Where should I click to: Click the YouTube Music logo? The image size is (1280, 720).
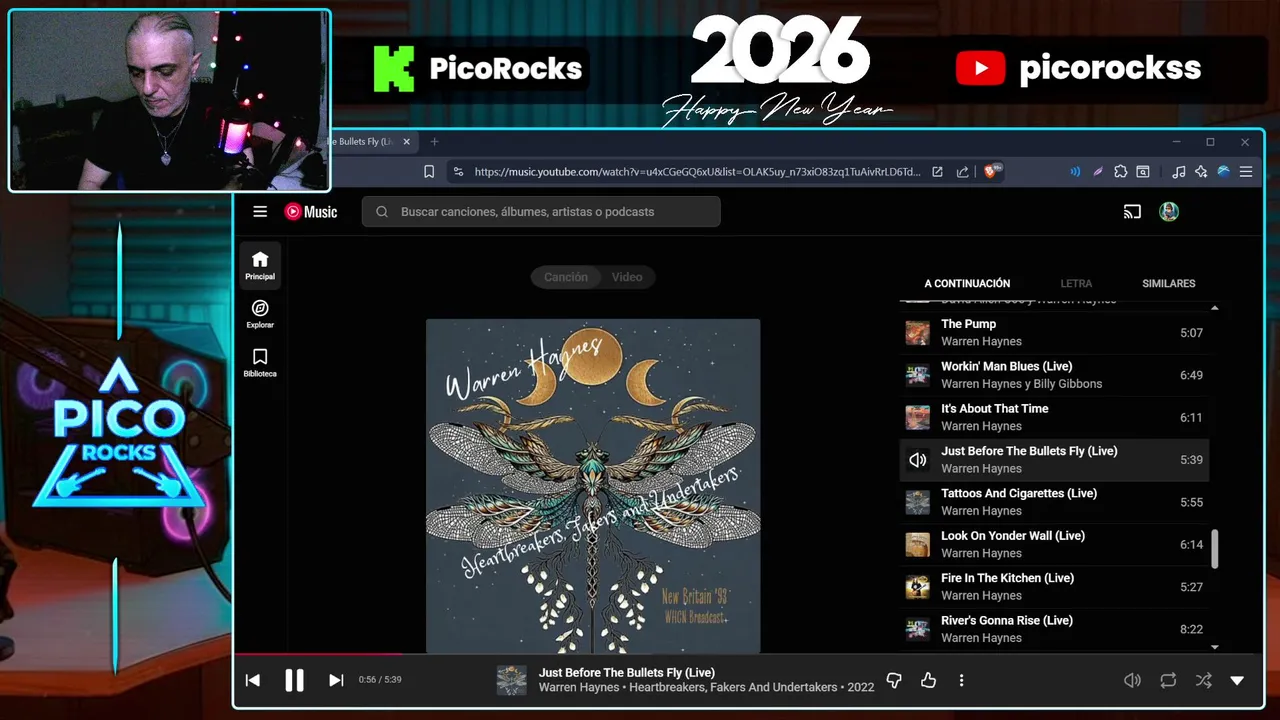311,211
